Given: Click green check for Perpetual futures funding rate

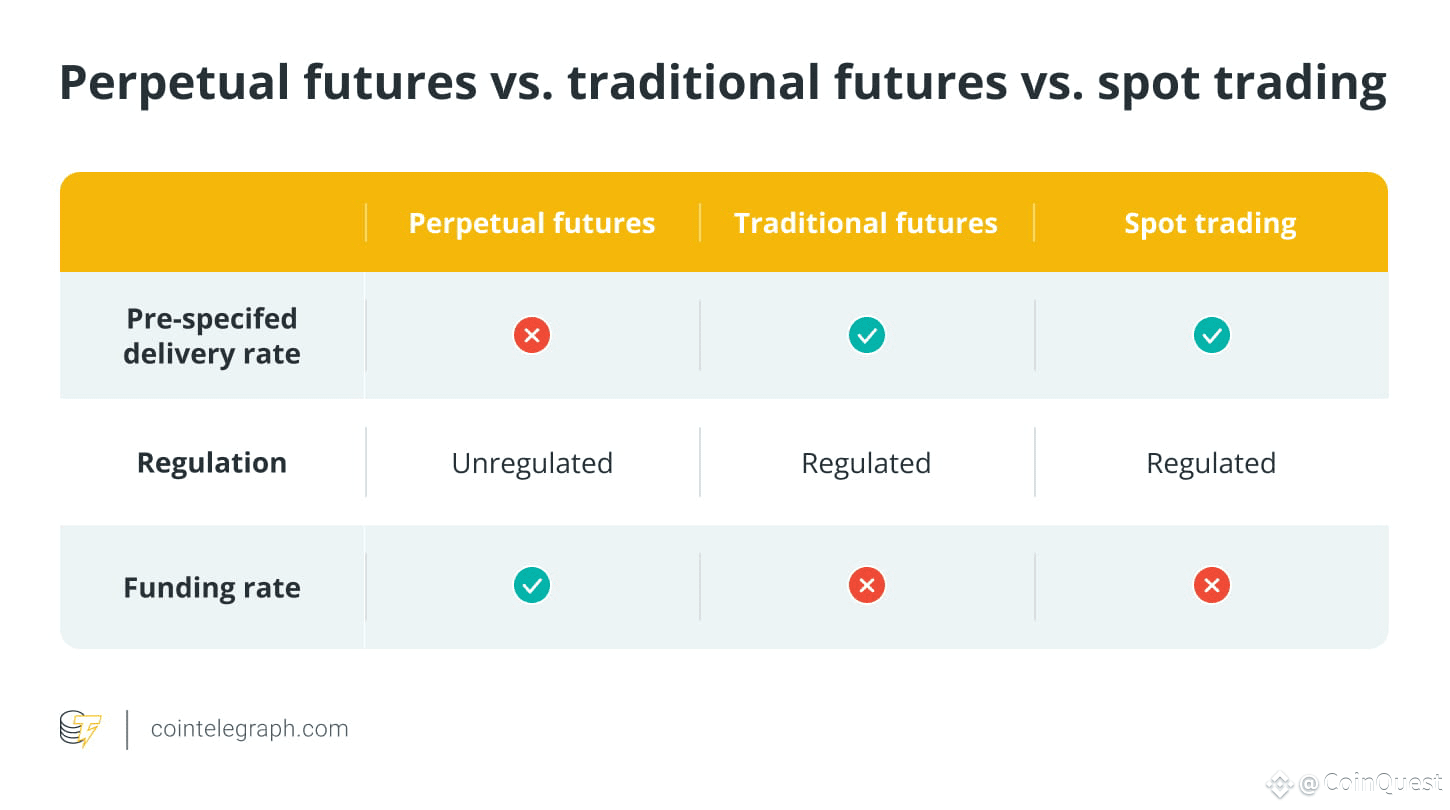Looking at the screenshot, I should pyautogui.click(x=532, y=585).
